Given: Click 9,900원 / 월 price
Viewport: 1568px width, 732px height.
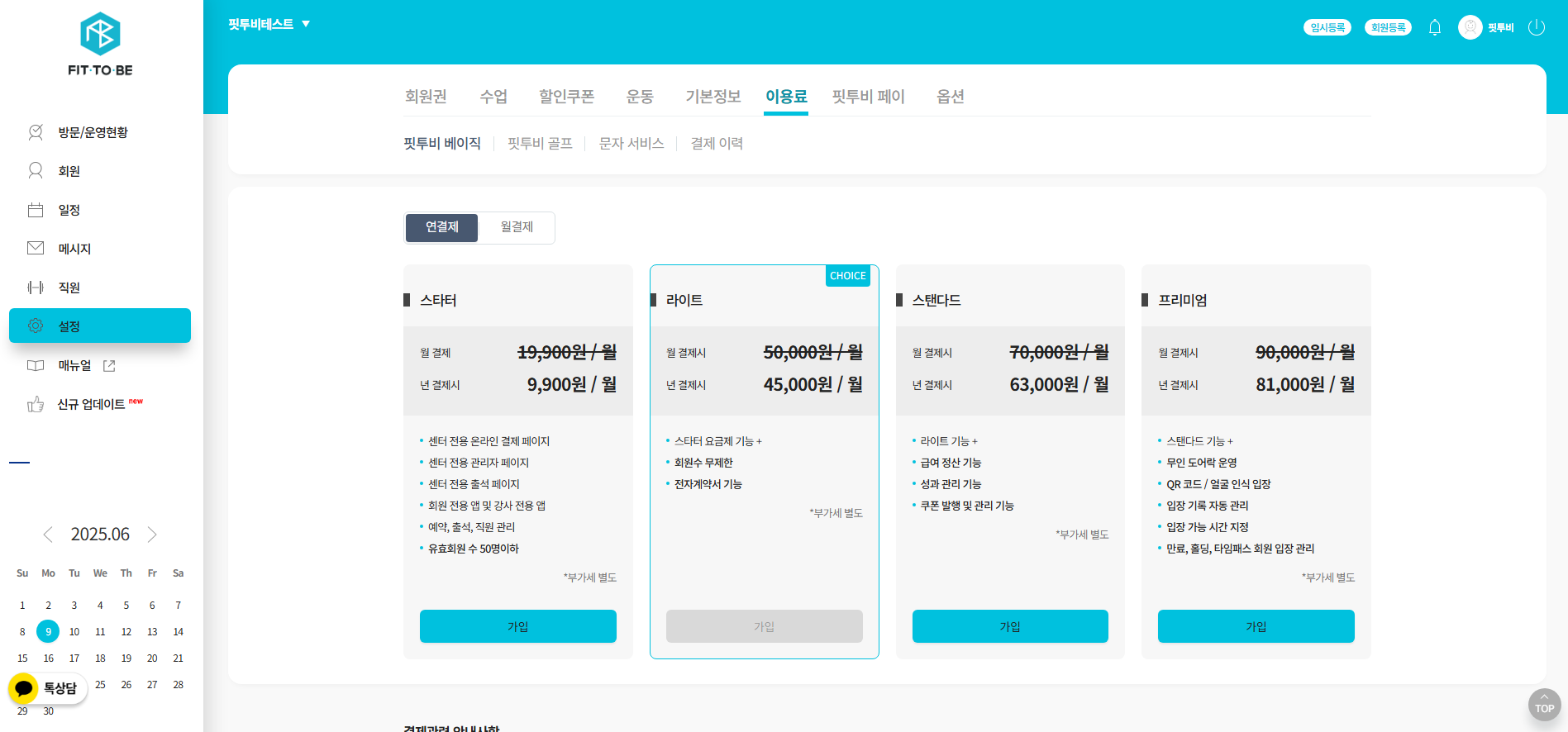Looking at the screenshot, I should 572,384.
